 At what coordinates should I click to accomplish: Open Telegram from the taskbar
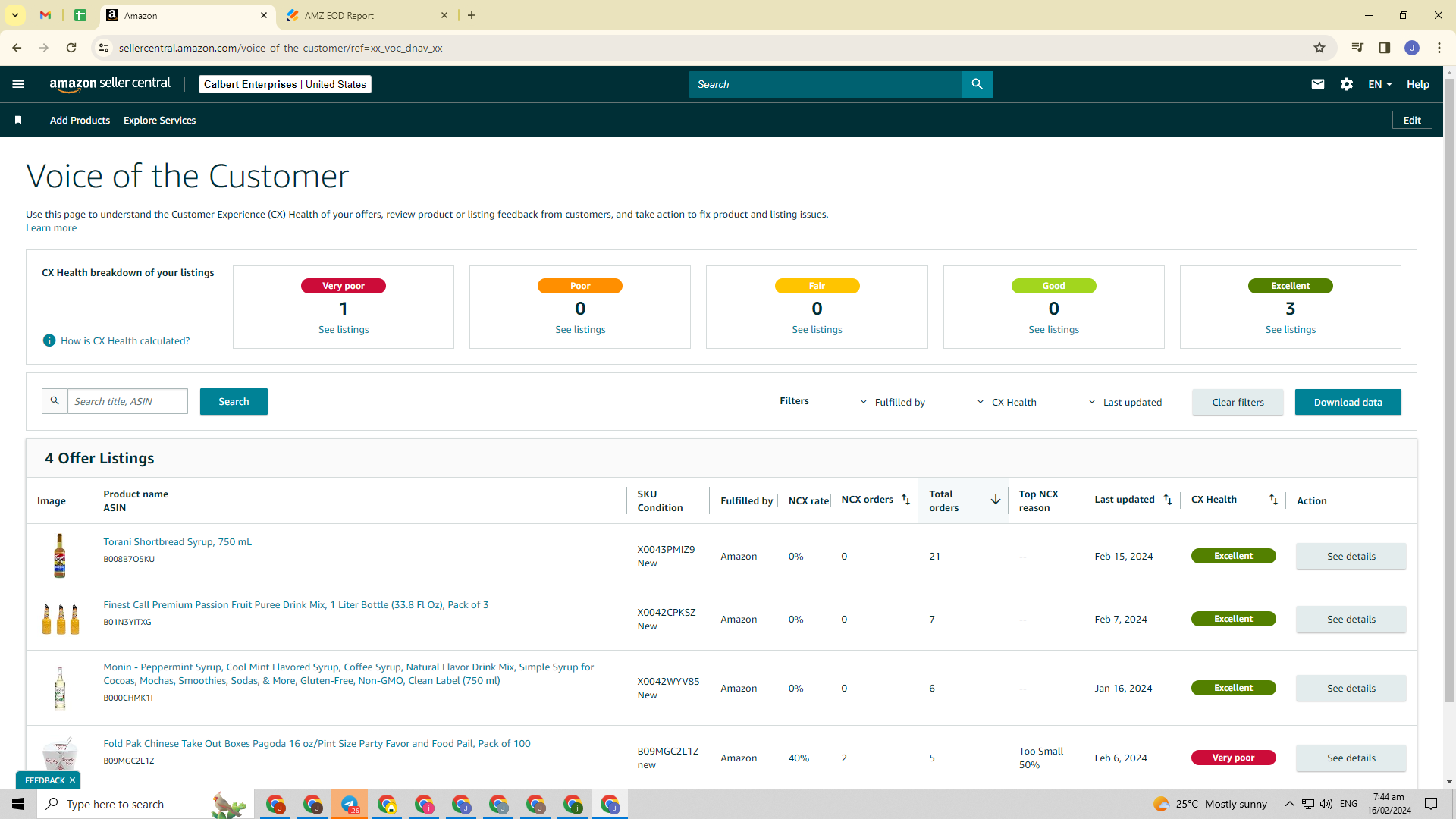(x=350, y=804)
